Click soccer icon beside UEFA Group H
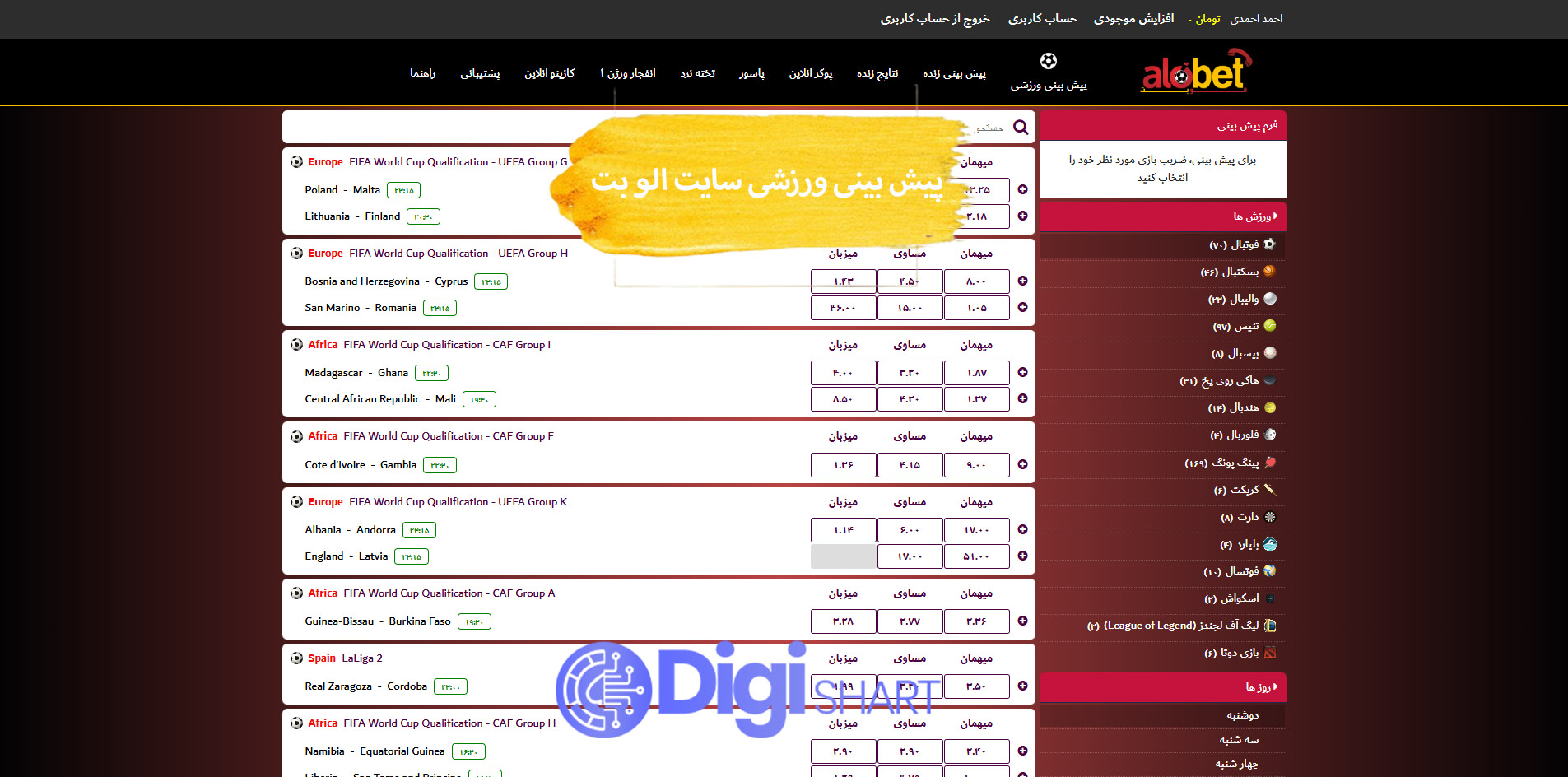 pos(296,254)
